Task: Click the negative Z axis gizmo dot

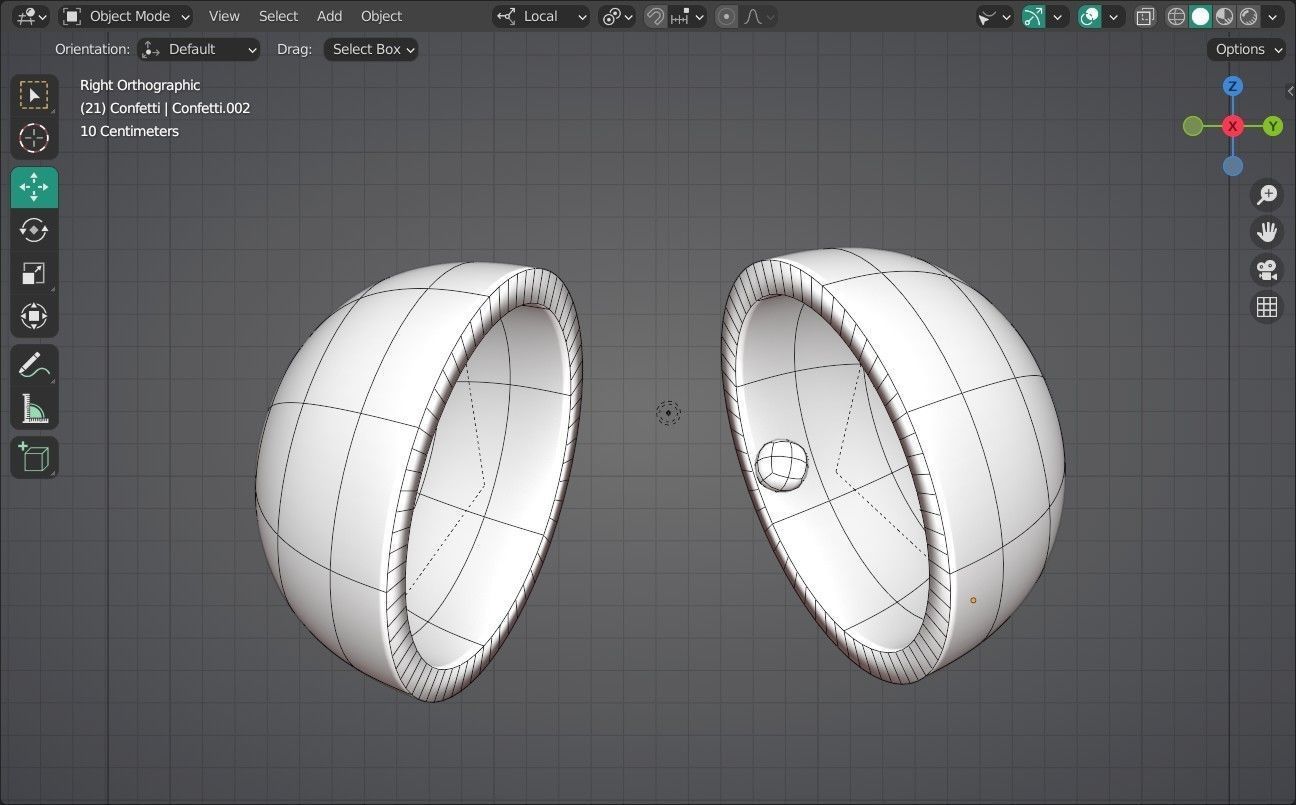Action: coord(1233,166)
